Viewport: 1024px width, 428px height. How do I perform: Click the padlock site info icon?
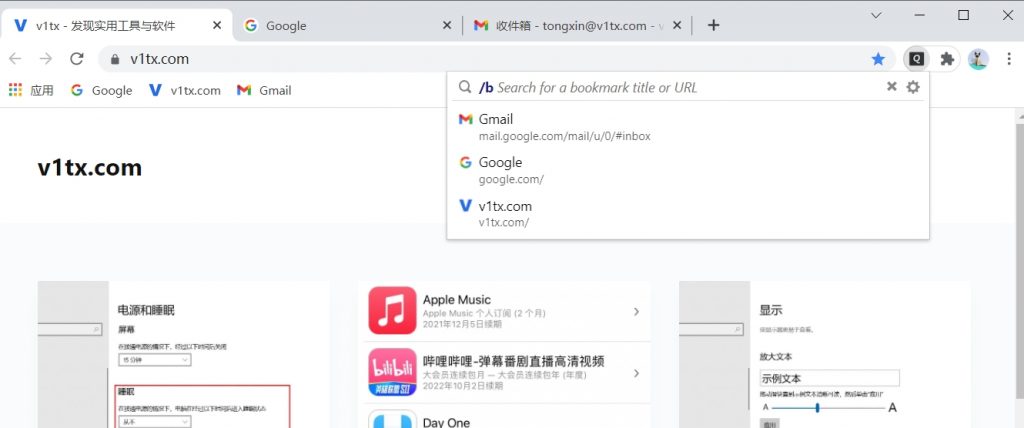(115, 59)
